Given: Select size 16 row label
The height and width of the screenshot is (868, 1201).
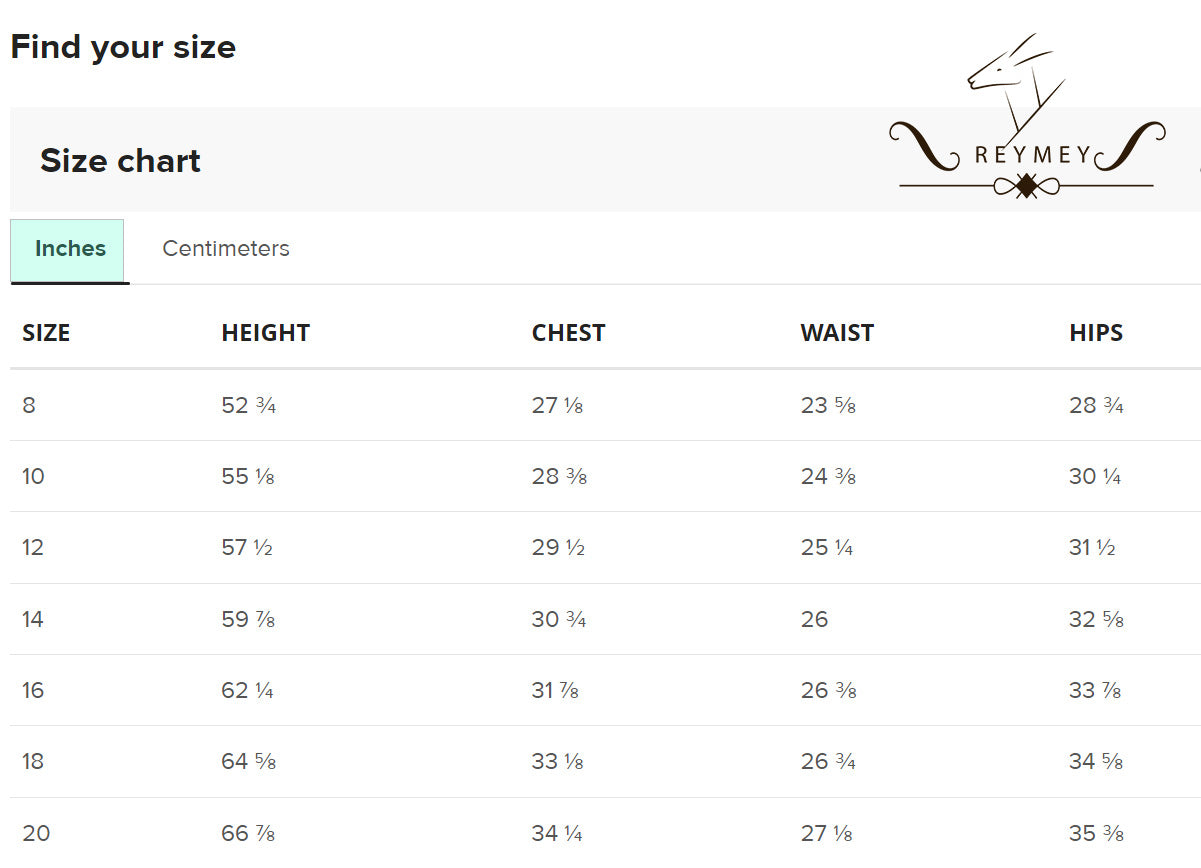Looking at the screenshot, I should click(33, 690).
